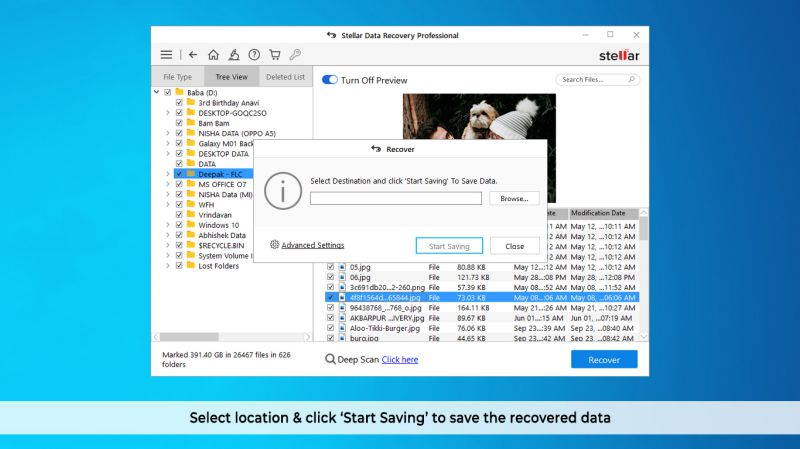Screen dimensions: 800x449
Task: Uncheck the $RECYCLE.BIN checkbox
Action: click(179, 245)
